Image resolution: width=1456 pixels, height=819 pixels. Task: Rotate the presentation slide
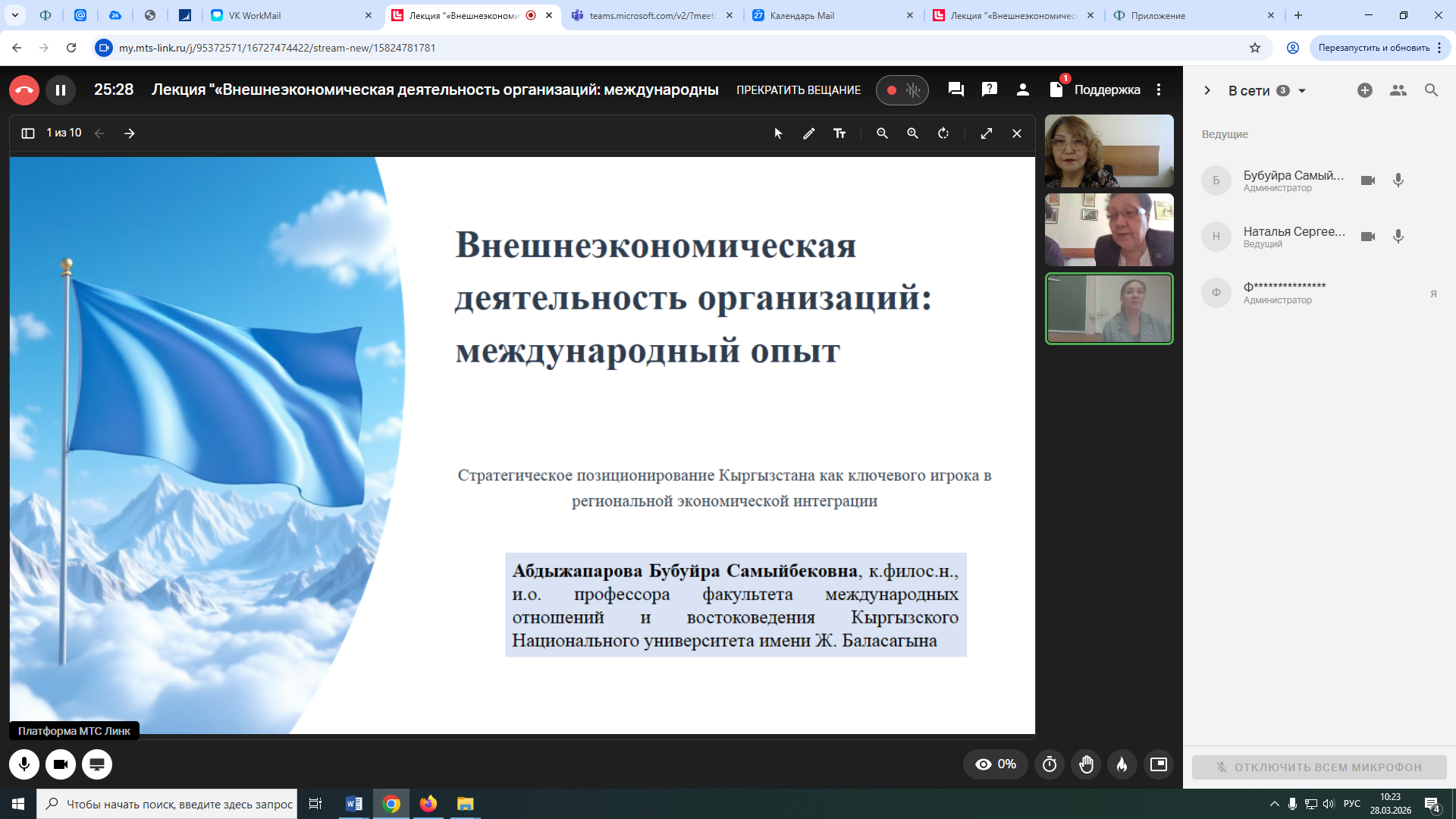943,133
